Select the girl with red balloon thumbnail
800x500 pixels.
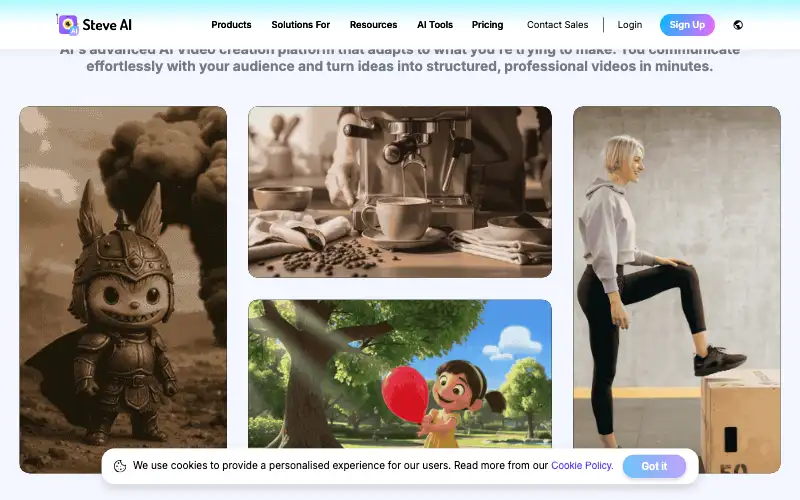click(399, 374)
